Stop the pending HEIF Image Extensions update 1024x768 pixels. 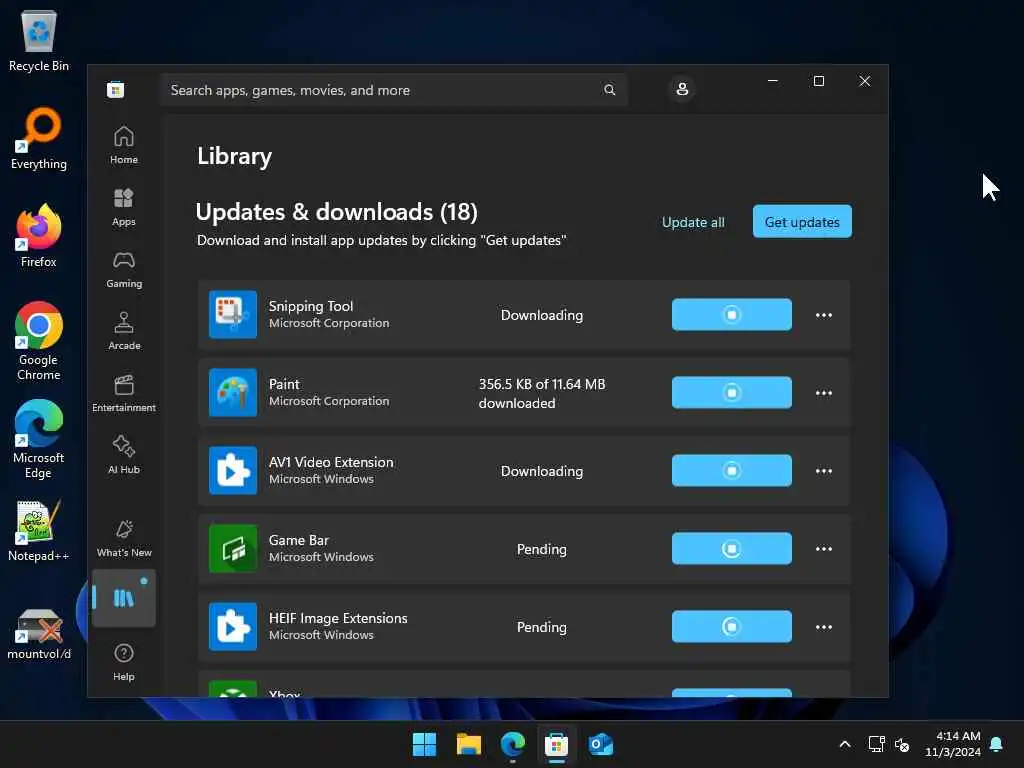point(731,626)
